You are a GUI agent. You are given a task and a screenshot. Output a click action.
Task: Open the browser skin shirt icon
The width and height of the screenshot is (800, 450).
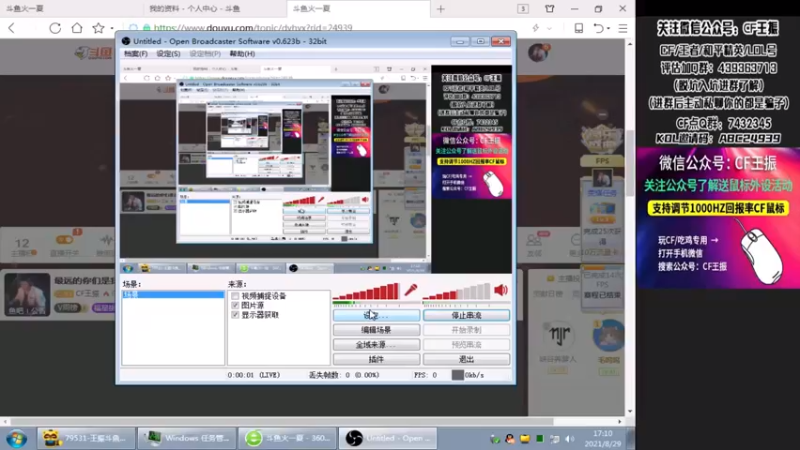[x=549, y=9]
